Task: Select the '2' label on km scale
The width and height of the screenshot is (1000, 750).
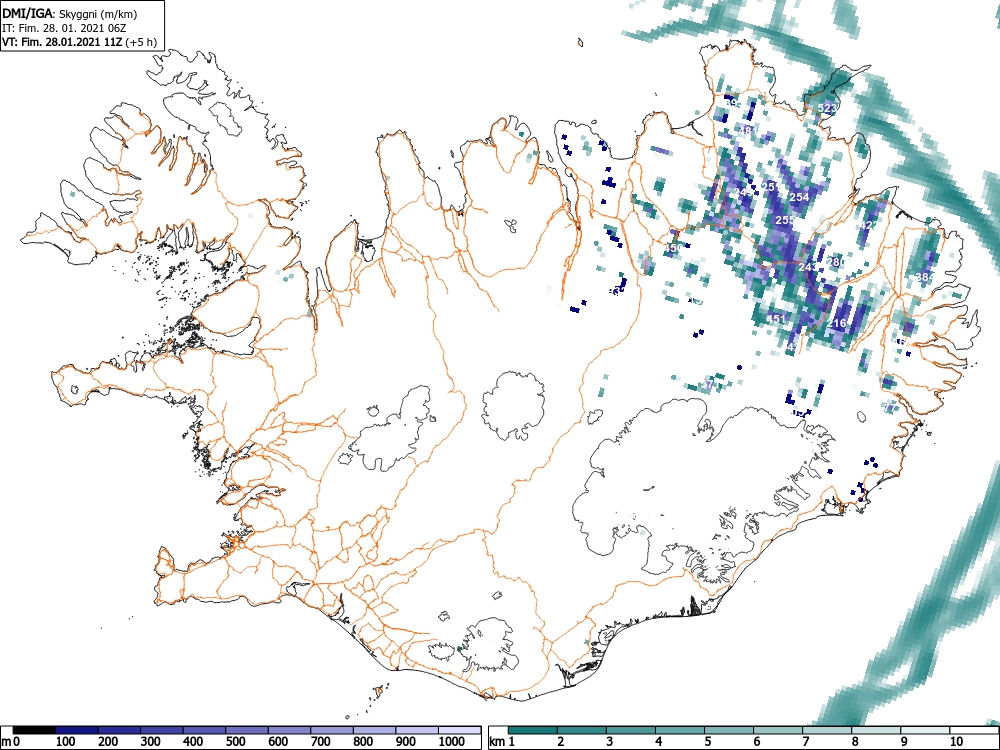Action: click(x=561, y=742)
